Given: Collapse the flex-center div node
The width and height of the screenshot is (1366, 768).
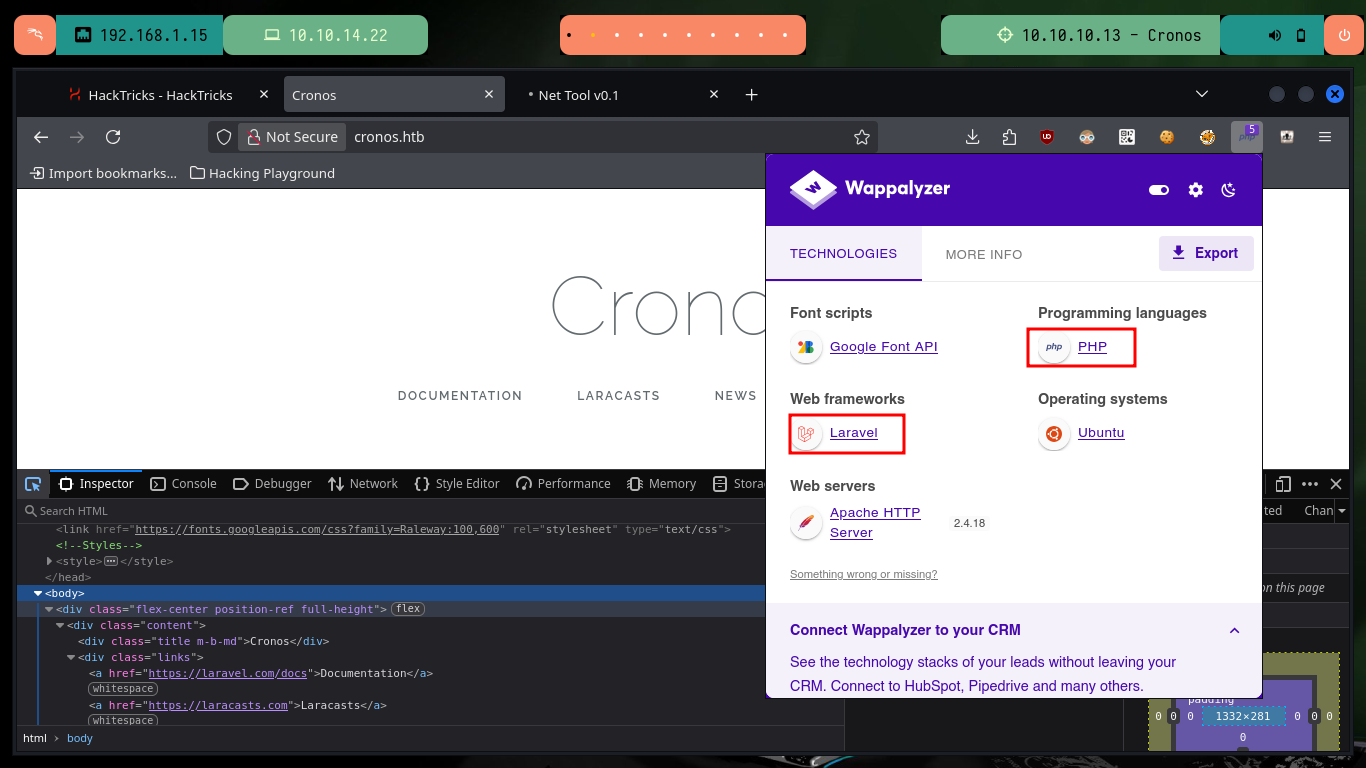Looking at the screenshot, I should click(x=49, y=610).
